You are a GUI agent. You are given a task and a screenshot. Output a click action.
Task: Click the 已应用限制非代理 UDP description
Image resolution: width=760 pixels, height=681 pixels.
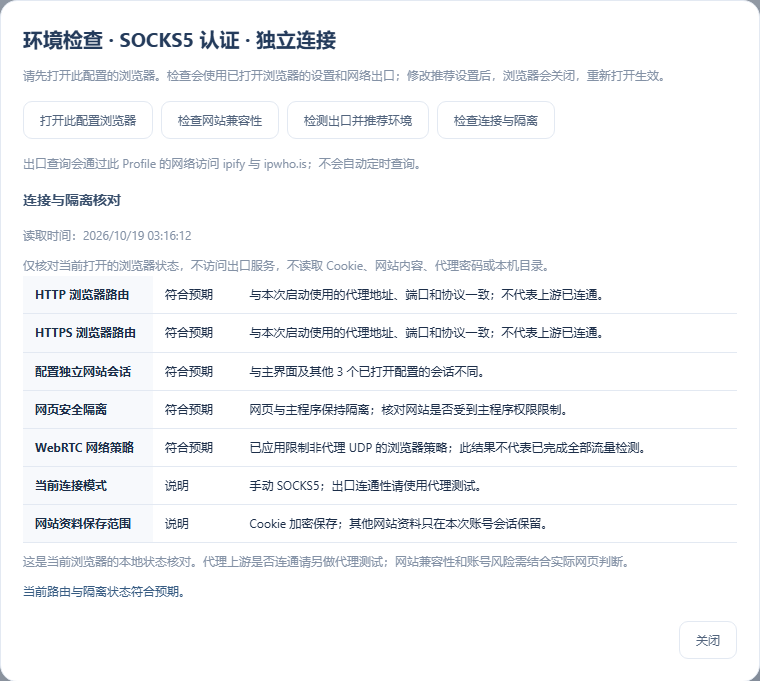pyautogui.click(x=448, y=447)
